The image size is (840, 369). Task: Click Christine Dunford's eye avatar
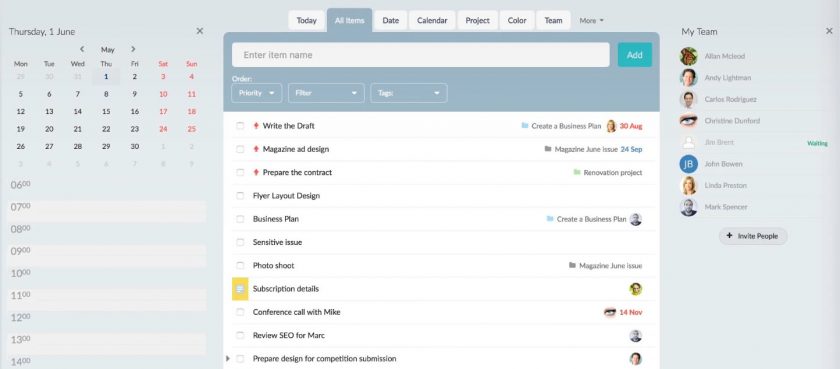pyautogui.click(x=688, y=121)
